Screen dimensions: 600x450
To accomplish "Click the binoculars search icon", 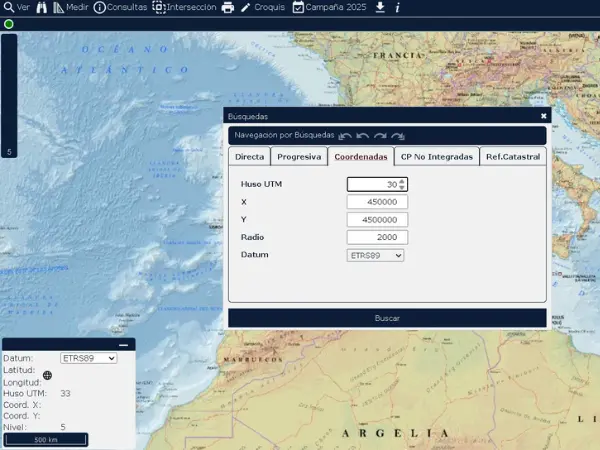I will [42, 7].
